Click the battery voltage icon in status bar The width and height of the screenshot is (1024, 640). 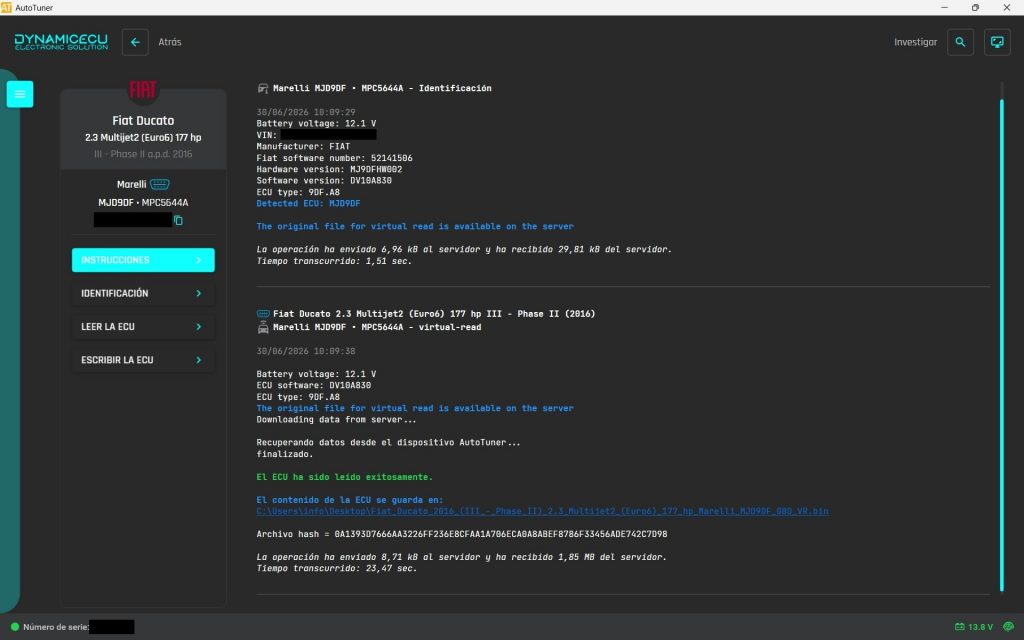959,626
